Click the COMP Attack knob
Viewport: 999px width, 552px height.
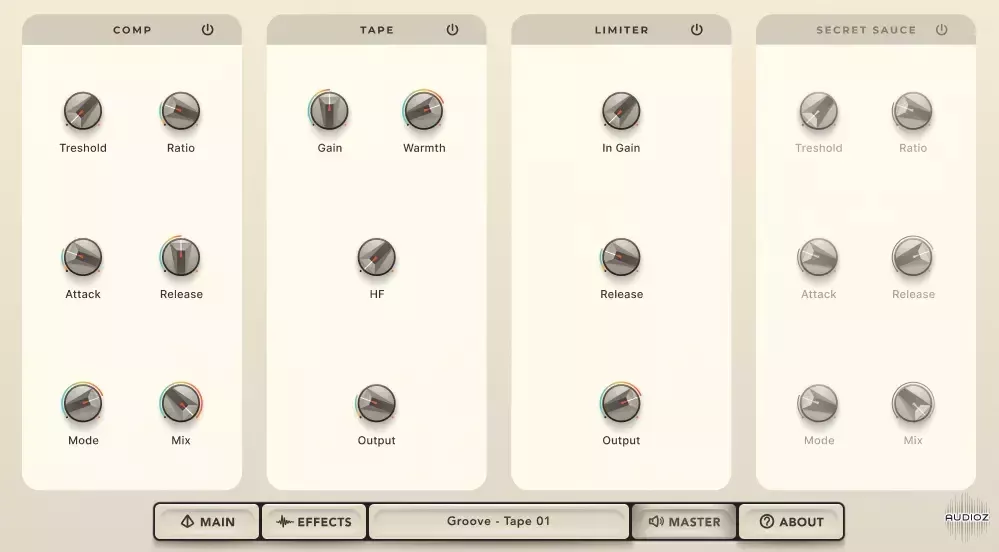(83, 257)
